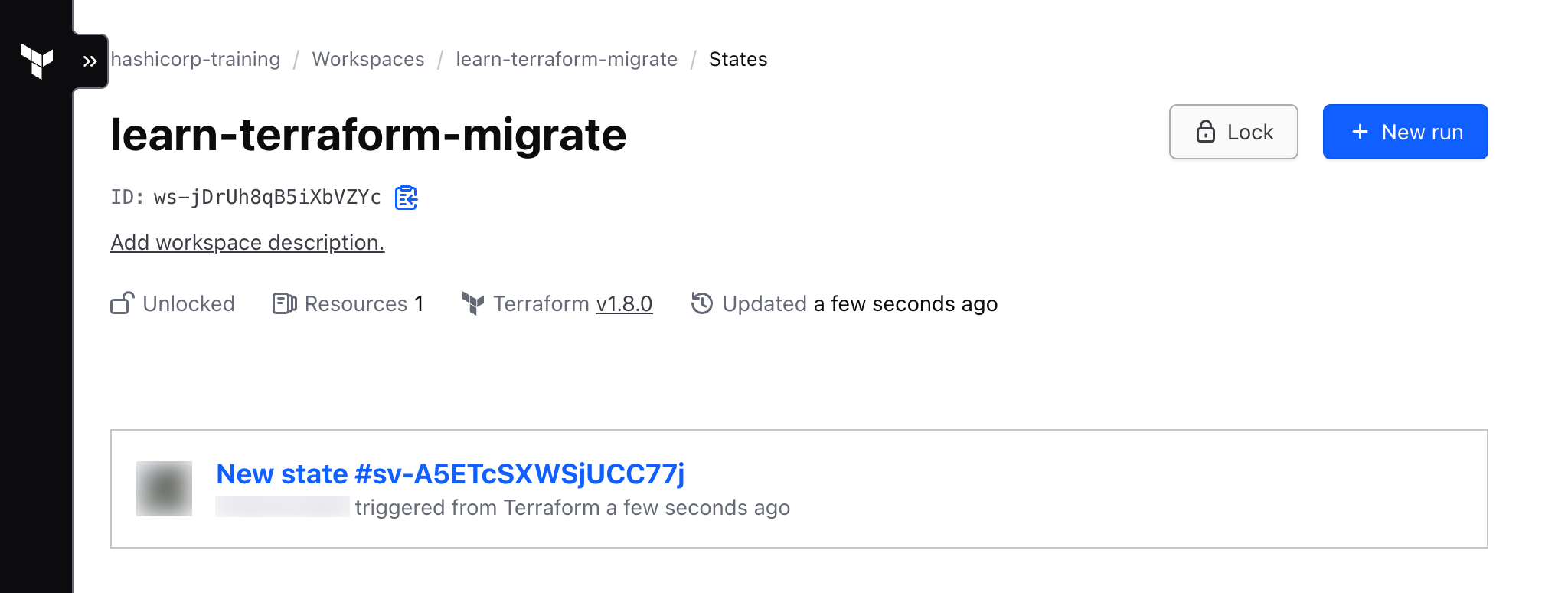Open hashicorp-training organization breadcrumb
1568x593 pixels.
(195, 59)
